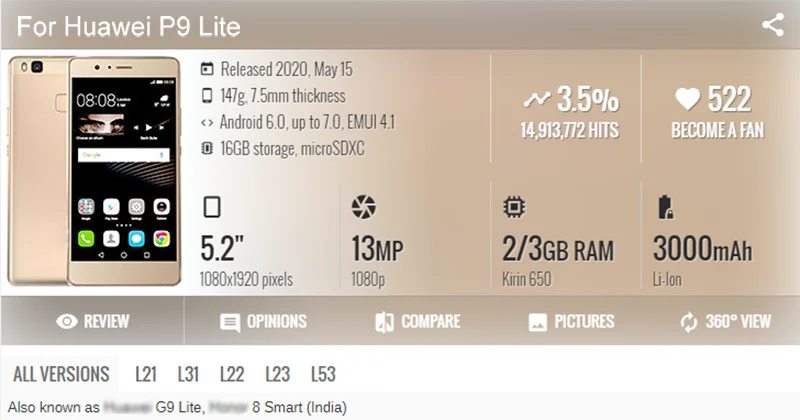The width and height of the screenshot is (800, 420).
Task: View phone Pictures
Action: click(570, 322)
